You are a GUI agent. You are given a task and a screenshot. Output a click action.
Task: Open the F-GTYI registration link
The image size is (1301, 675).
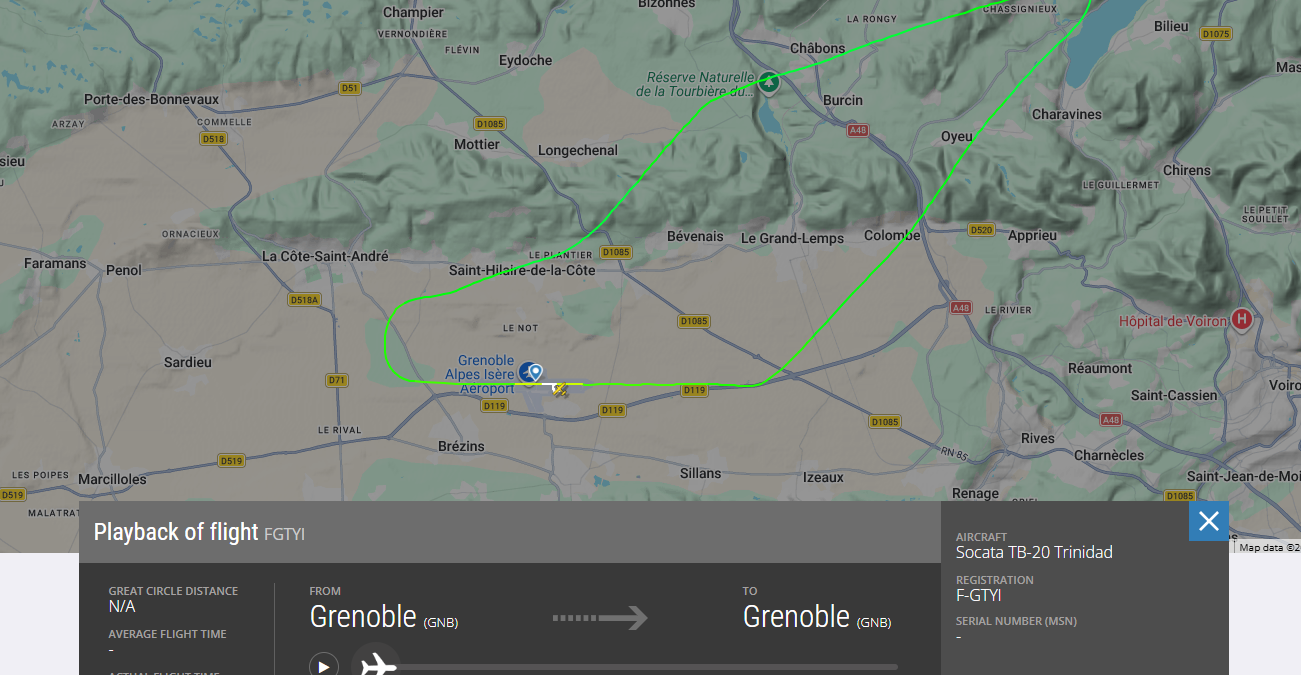pyautogui.click(x=978, y=596)
